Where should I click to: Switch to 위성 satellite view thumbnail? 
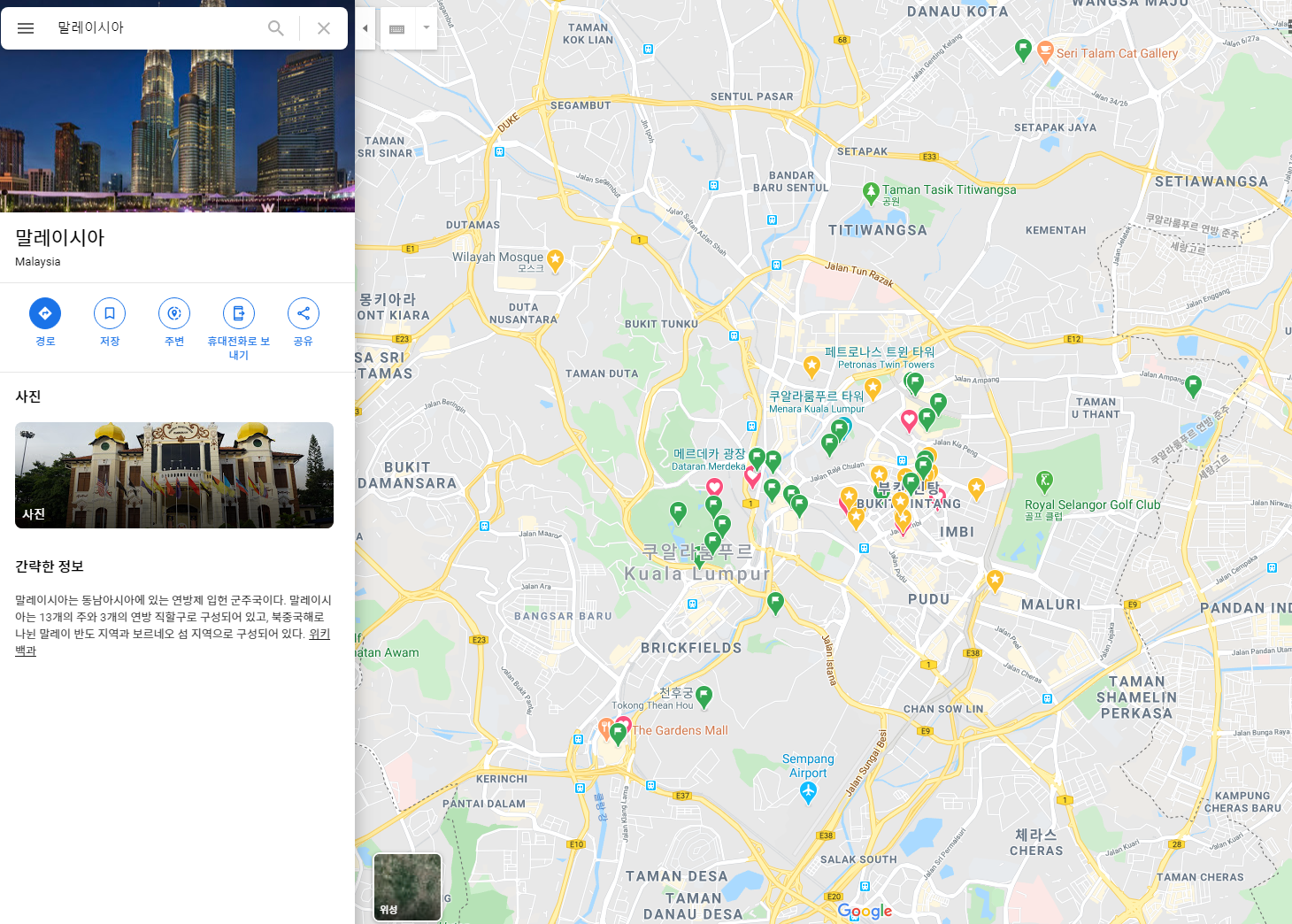[407, 887]
